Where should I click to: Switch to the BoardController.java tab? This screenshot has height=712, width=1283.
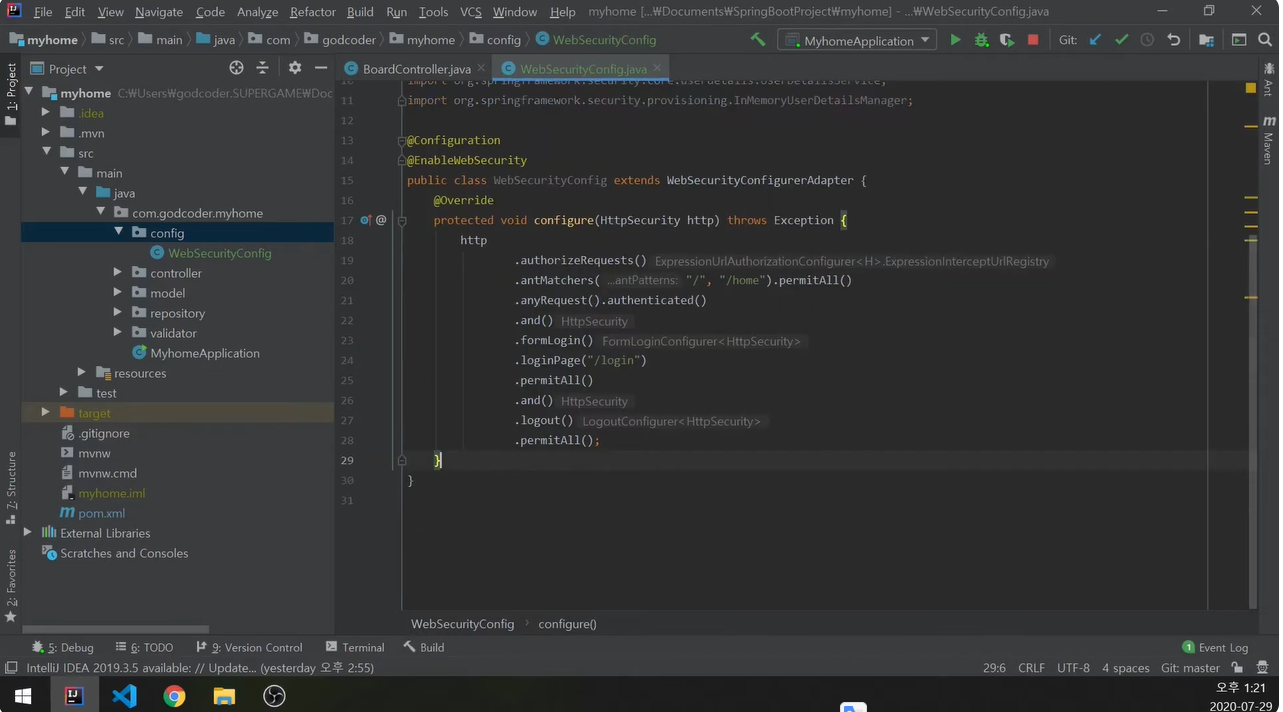[416, 69]
